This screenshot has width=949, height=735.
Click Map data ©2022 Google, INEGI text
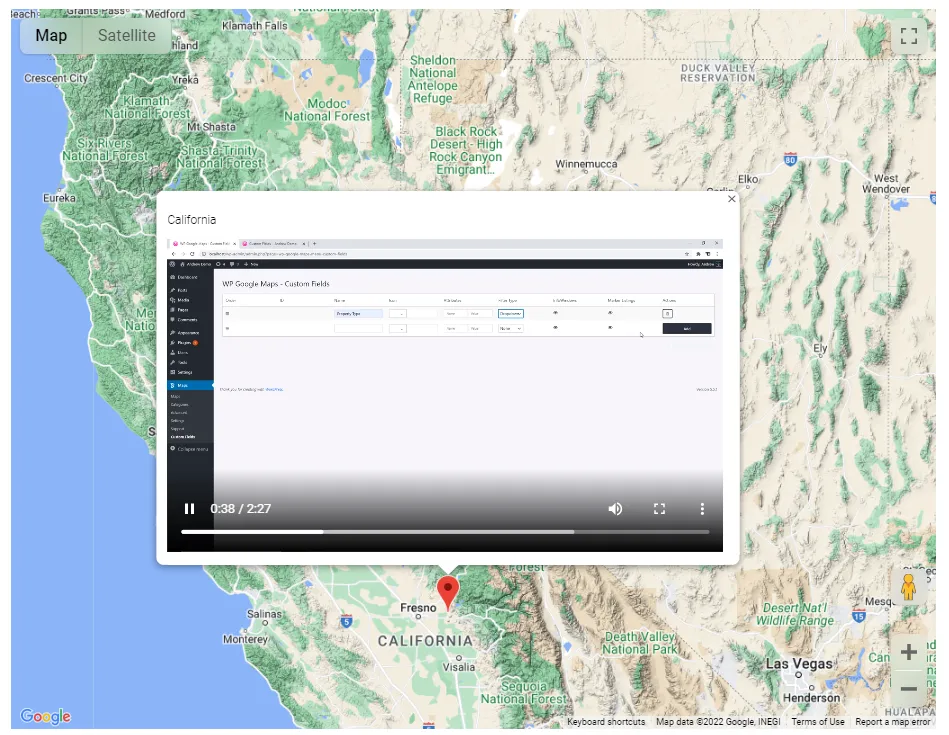[718, 722]
